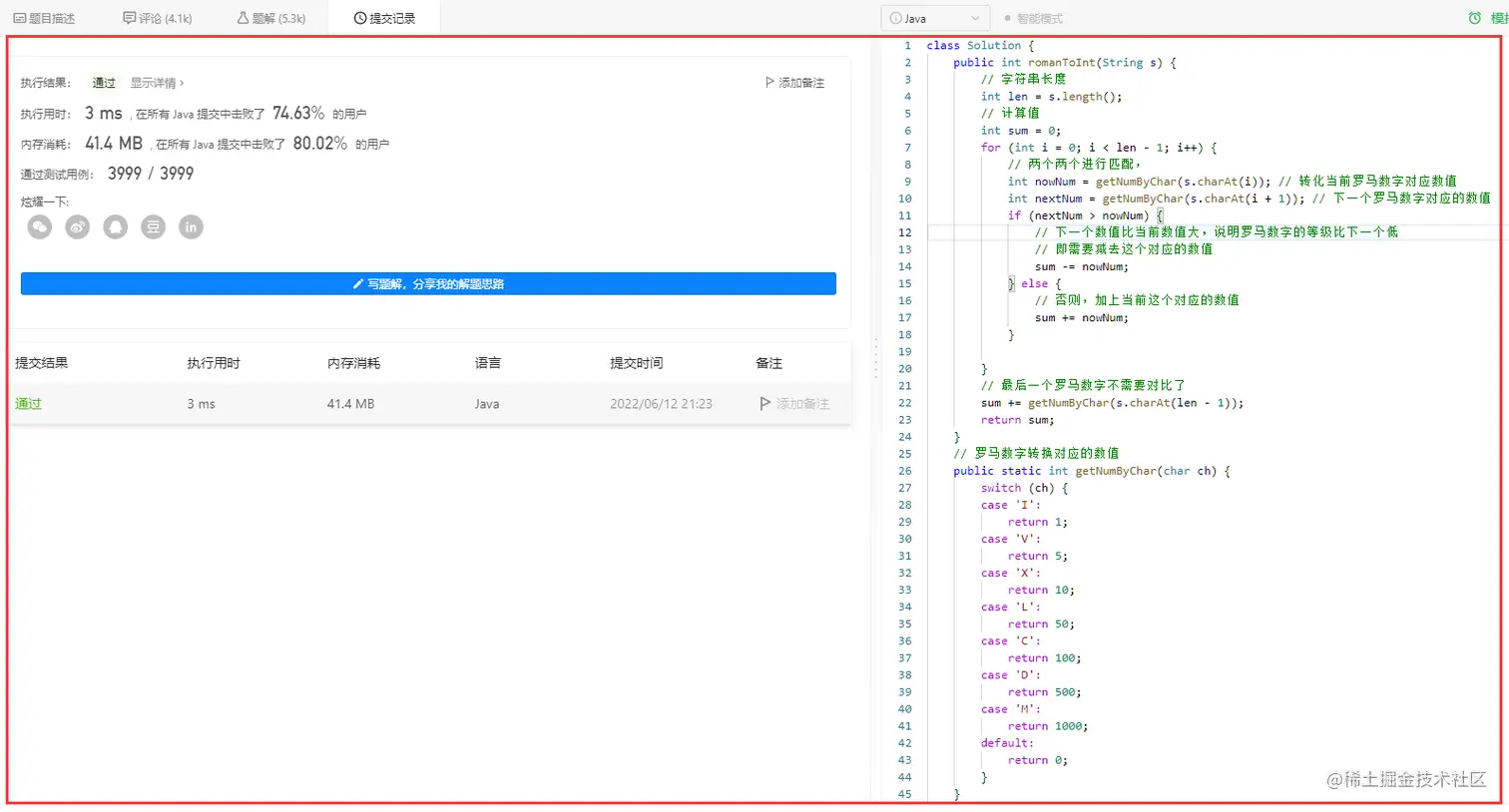
Task: Click line number 12 in the editor gutter
Action: [x=904, y=232]
